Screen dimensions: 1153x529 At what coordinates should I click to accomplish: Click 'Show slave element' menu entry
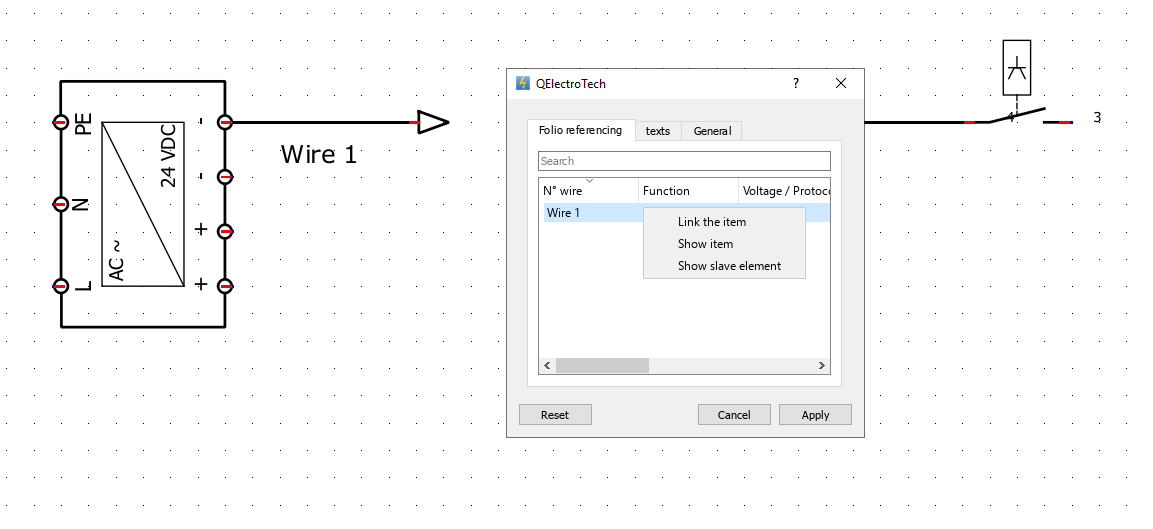point(729,266)
